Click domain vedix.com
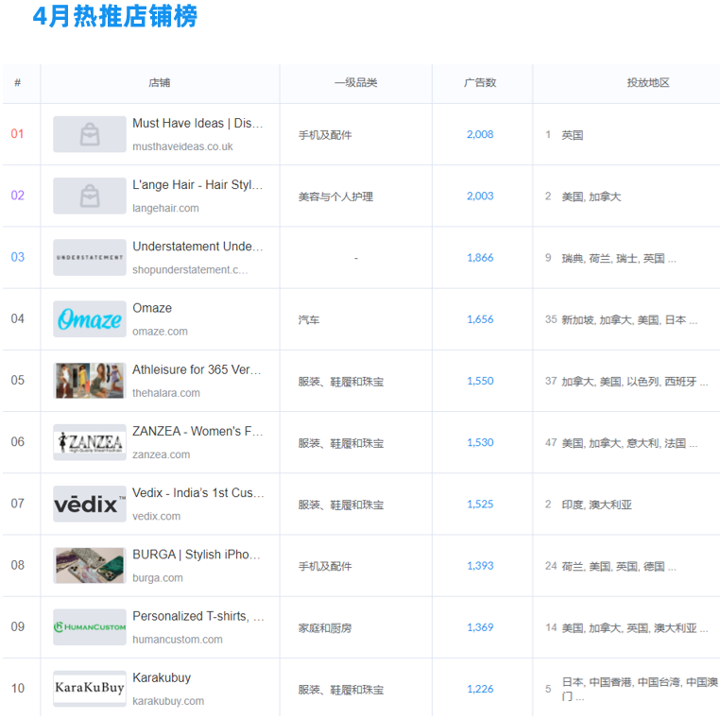This screenshot has width=720, height=719. click(x=156, y=516)
